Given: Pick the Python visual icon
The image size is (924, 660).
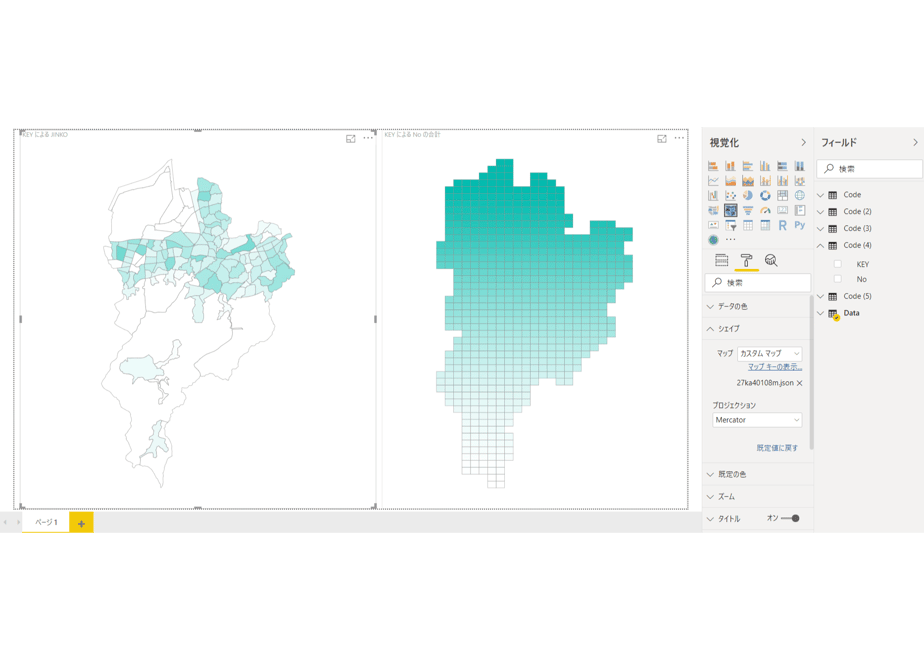Looking at the screenshot, I should 800,225.
